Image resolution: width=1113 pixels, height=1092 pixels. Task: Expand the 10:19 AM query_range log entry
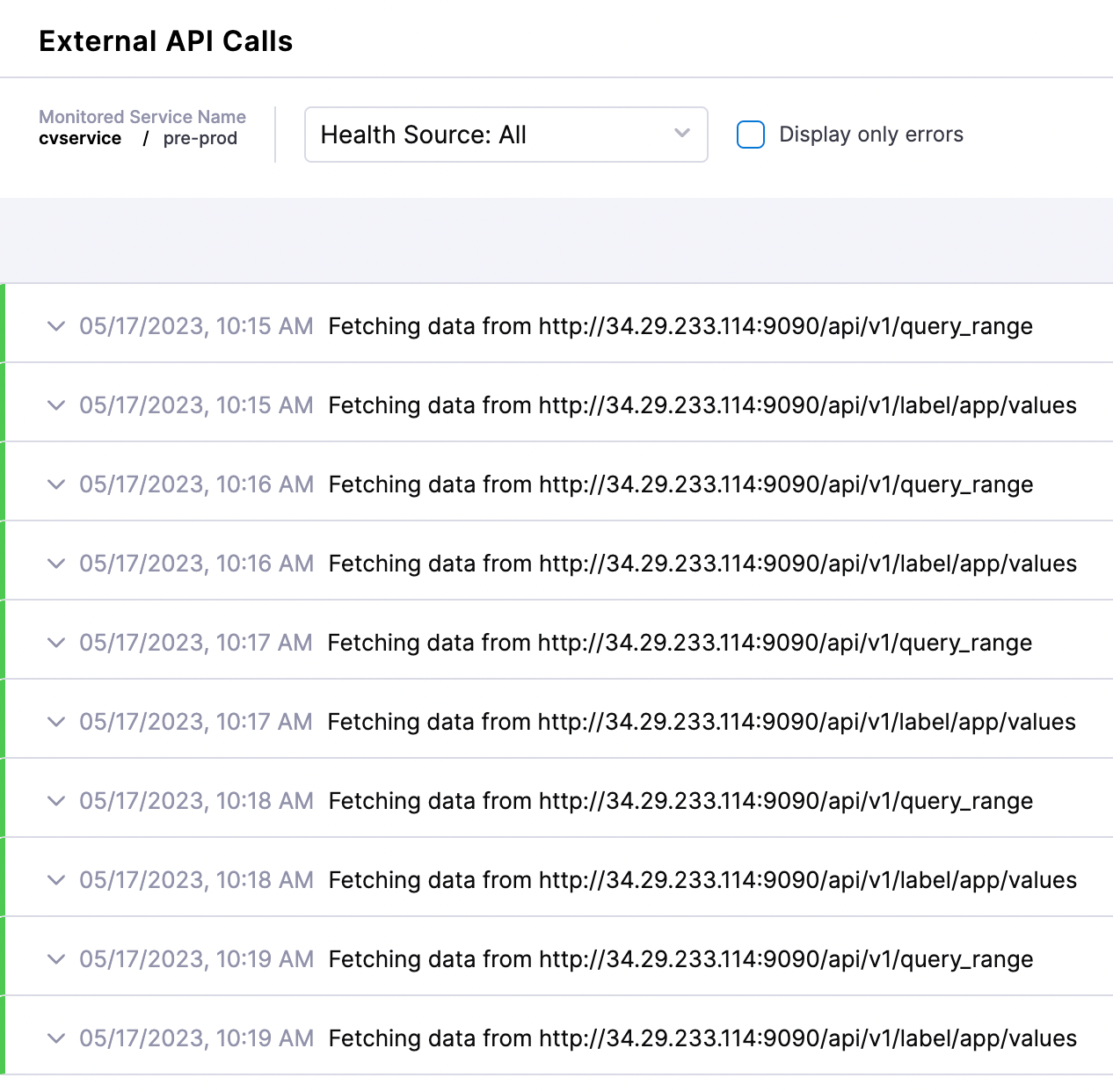55,959
